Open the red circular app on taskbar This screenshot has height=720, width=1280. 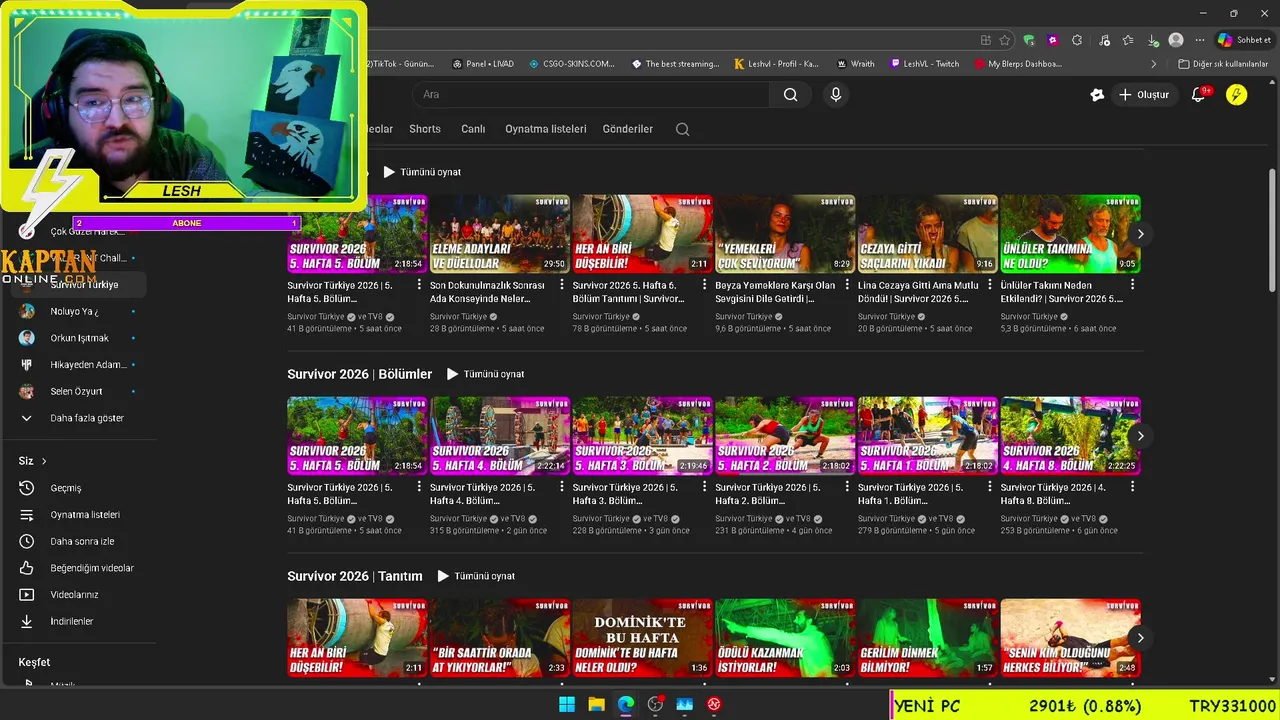point(714,704)
